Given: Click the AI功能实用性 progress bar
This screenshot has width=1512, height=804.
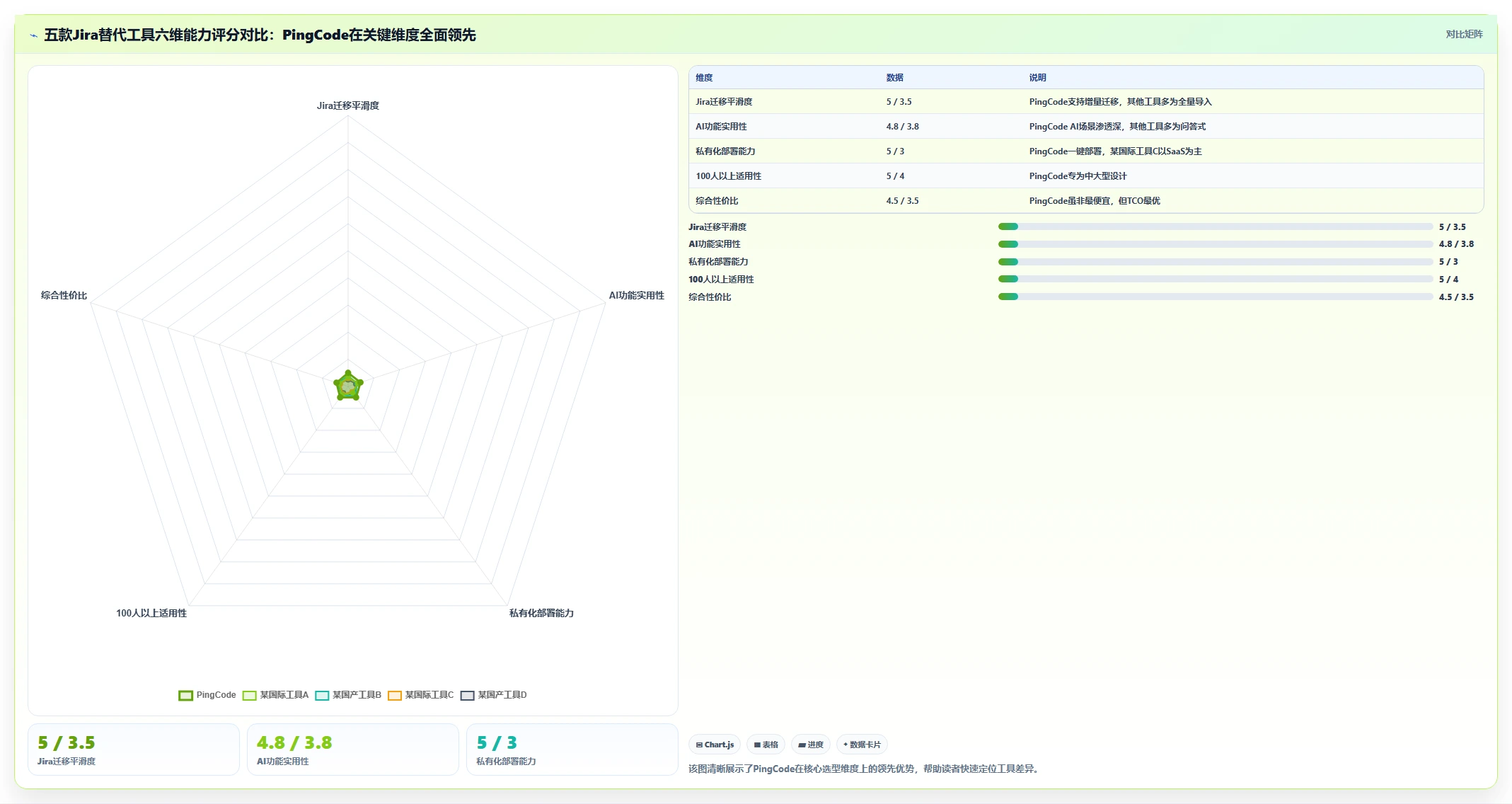Looking at the screenshot, I should pos(1216,244).
